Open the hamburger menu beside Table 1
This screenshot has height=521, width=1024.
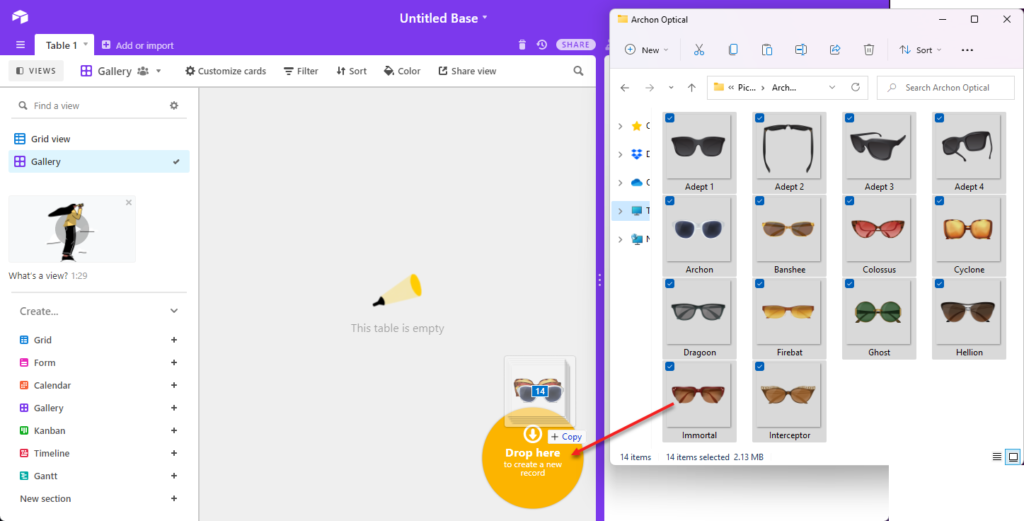[x=20, y=45]
